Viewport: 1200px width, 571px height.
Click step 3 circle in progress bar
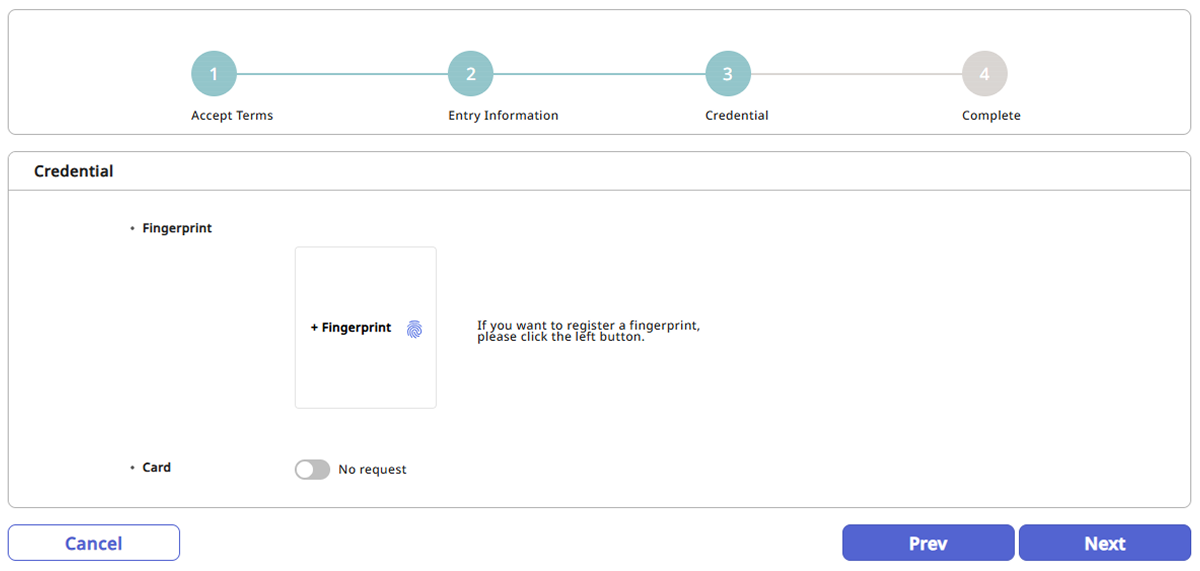[728, 74]
